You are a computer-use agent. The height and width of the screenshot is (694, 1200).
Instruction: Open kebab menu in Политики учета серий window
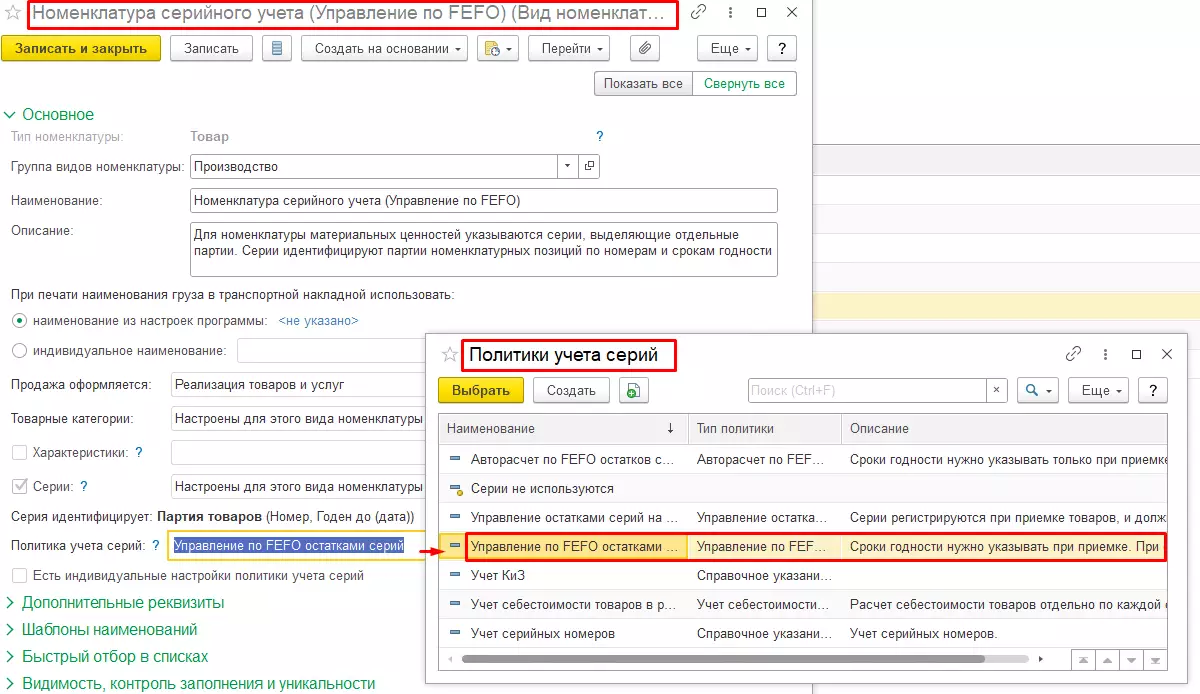[x=1105, y=354]
